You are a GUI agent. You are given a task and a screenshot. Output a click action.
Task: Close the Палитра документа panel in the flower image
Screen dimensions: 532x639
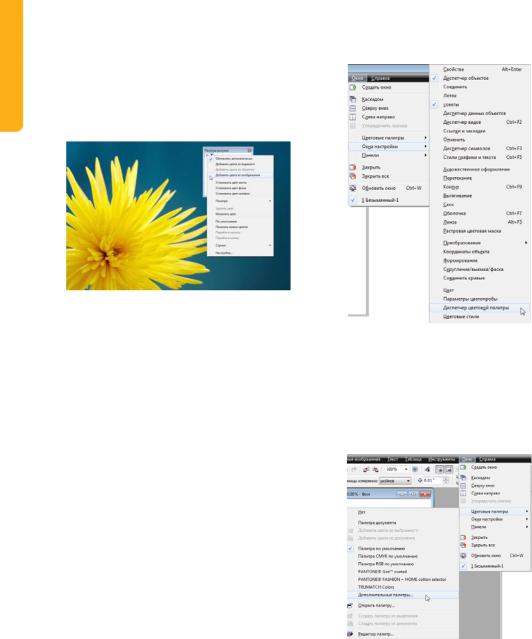[249, 150]
